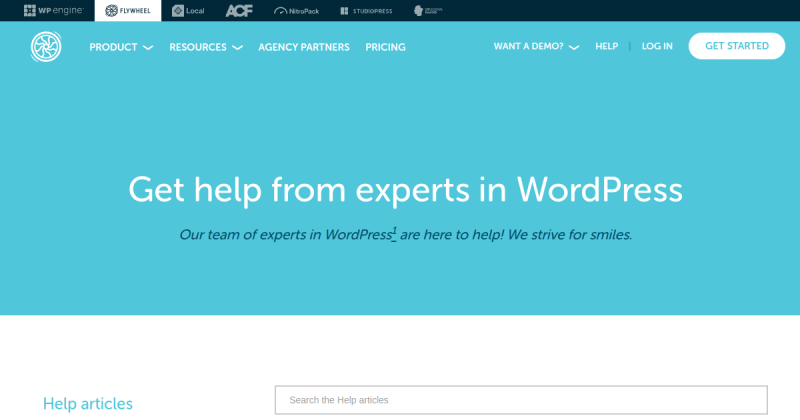Click the Get help from experts headline

405,190
